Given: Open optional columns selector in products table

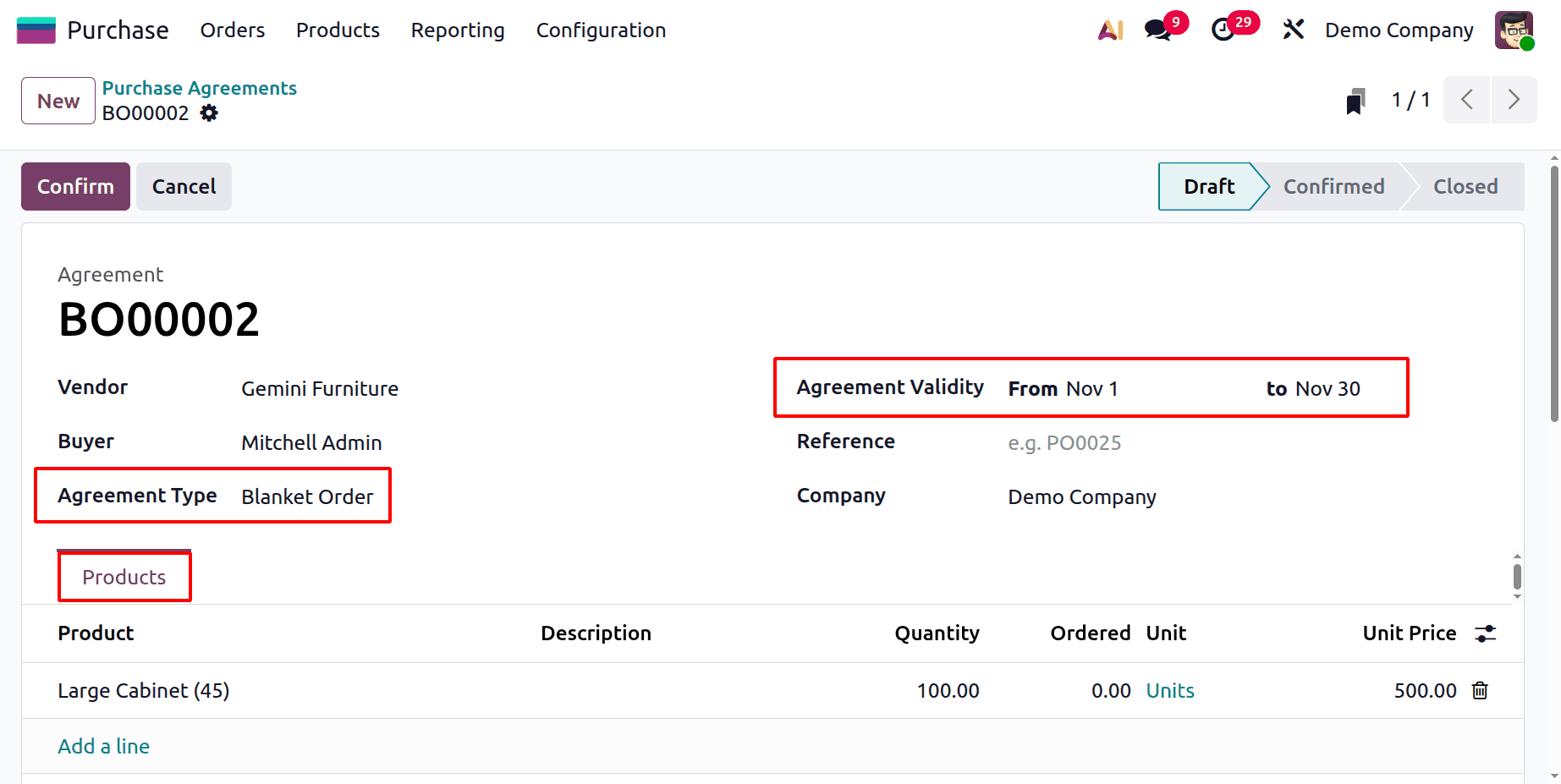Looking at the screenshot, I should 1487,633.
